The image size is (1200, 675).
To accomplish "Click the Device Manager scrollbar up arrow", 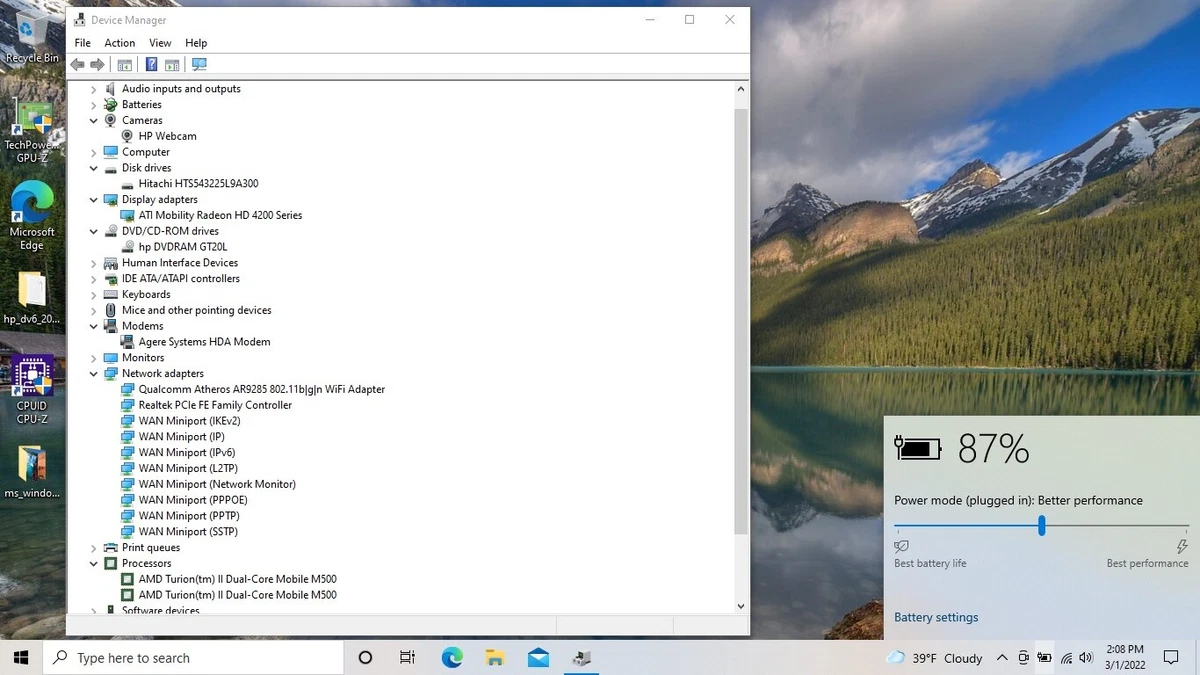I will pos(741,89).
